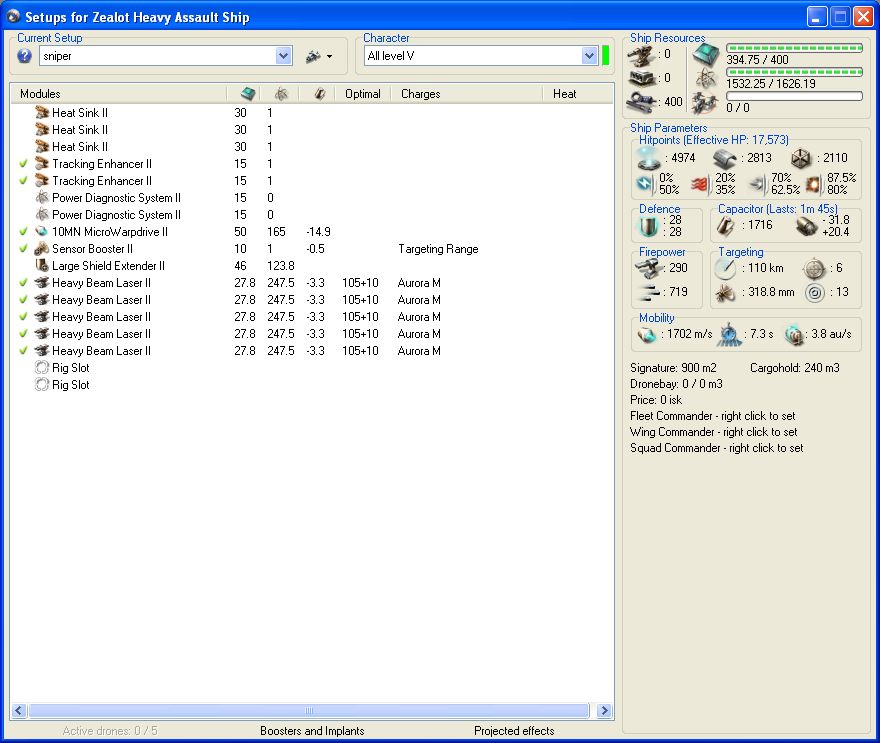Toggle the third Heavy Beam Laser II checkmark

pos(23,317)
